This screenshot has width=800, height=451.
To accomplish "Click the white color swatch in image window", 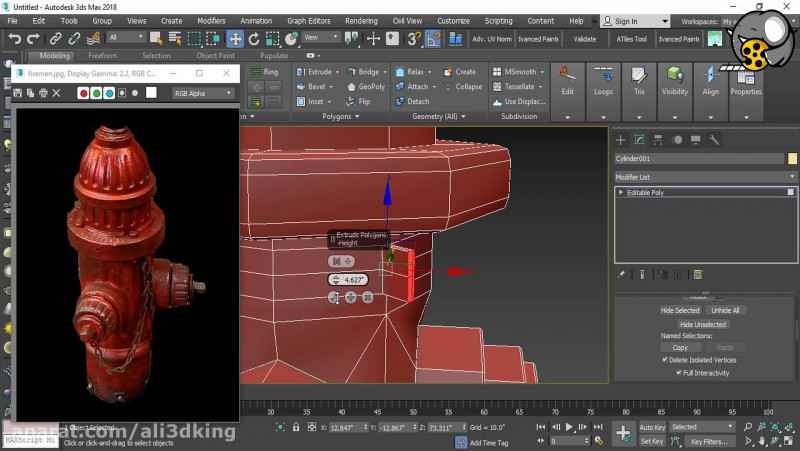I will tap(151, 93).
